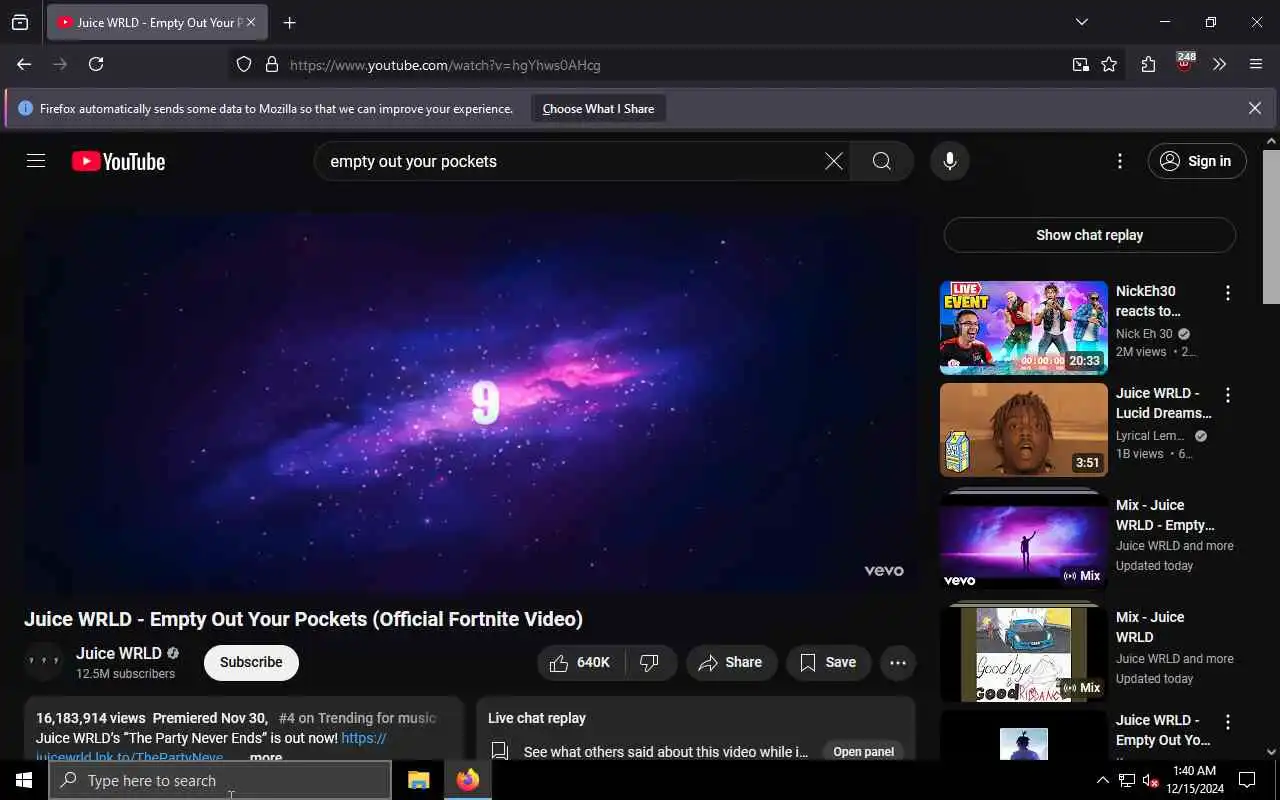This screenshot has height=800, width=1280.
Task: Click the Juice WRLD channel avatar
Action: pyautogui.click(x=44, y=662)
